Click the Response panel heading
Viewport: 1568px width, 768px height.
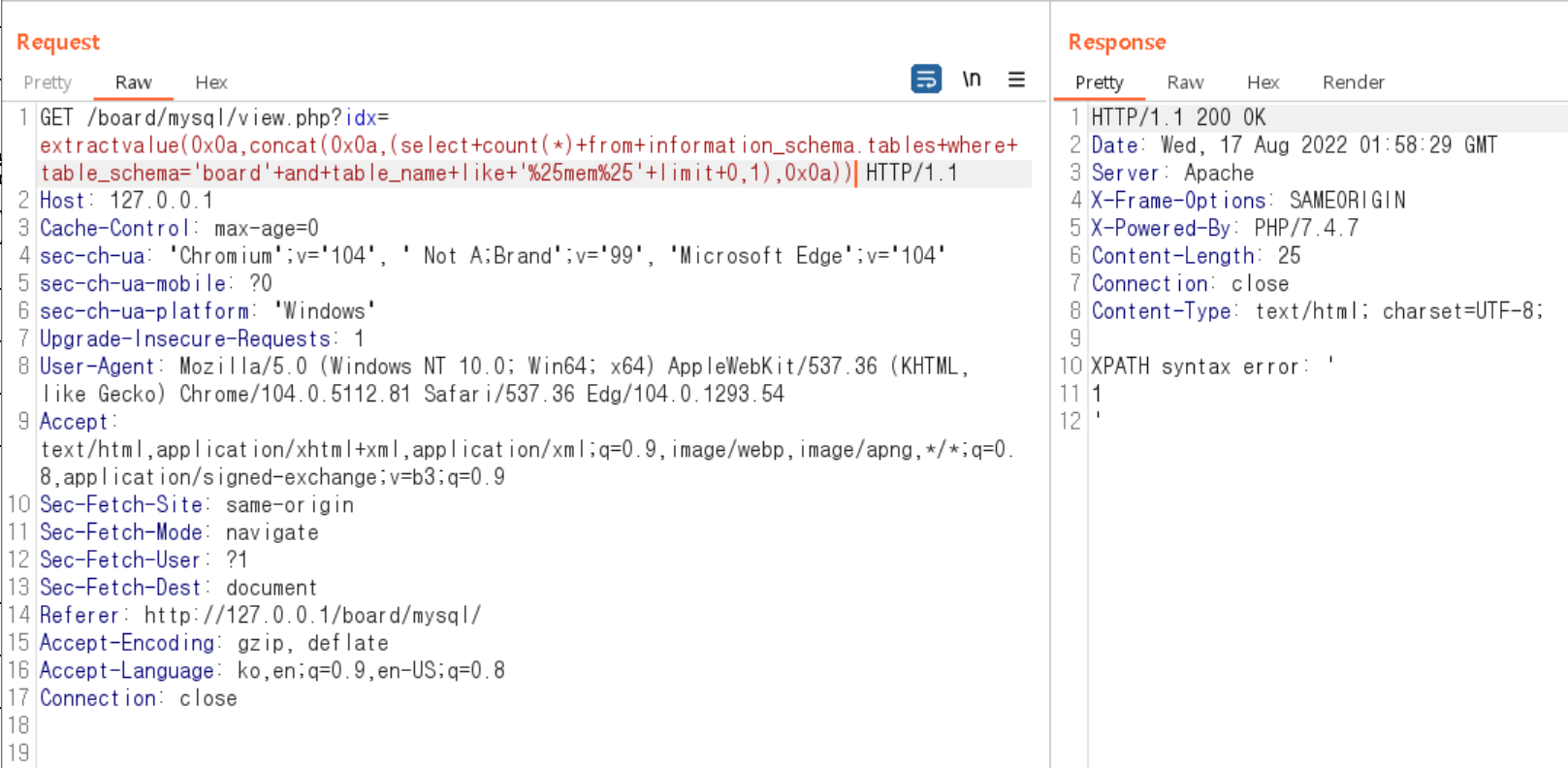click(x=1117, y=42)
